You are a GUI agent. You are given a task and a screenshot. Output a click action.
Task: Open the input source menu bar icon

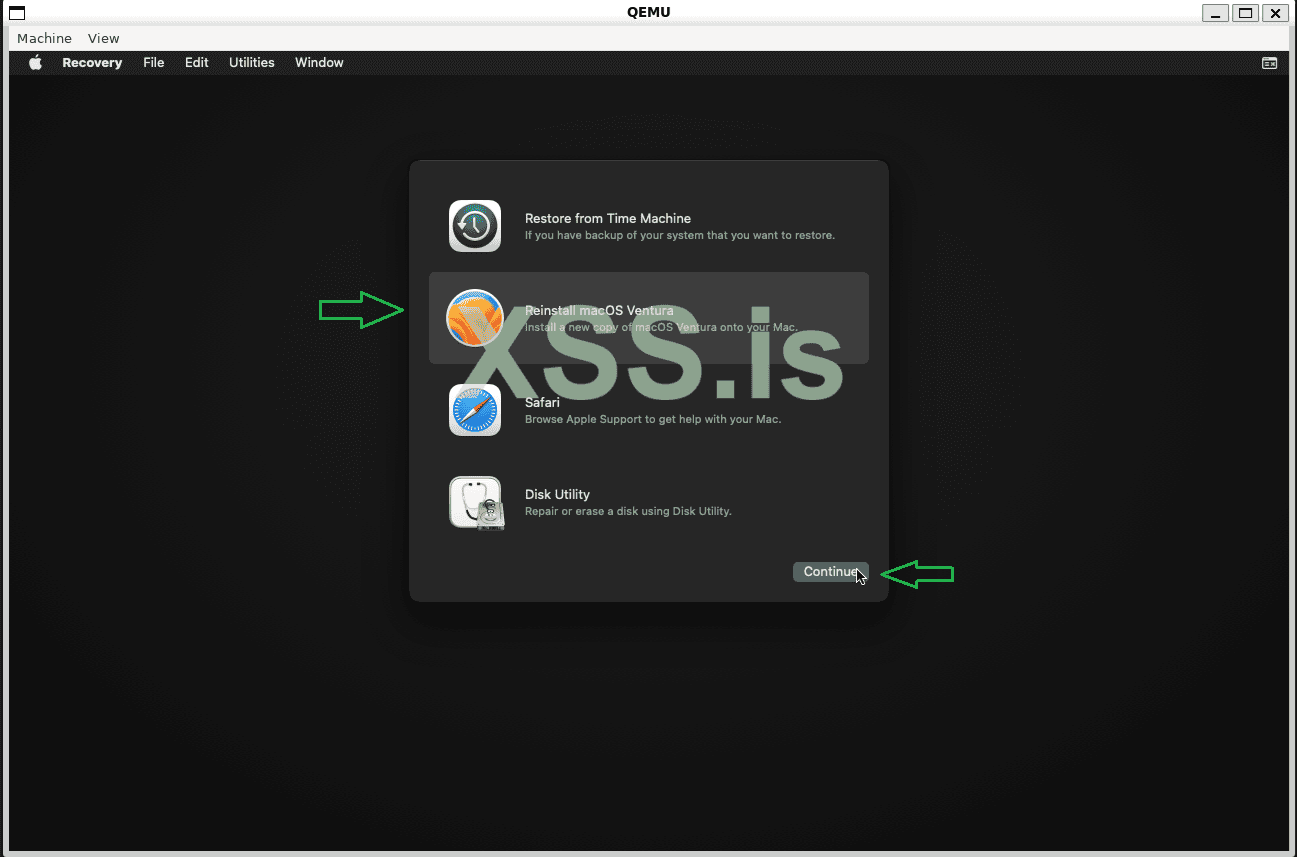pos(1269,63)
